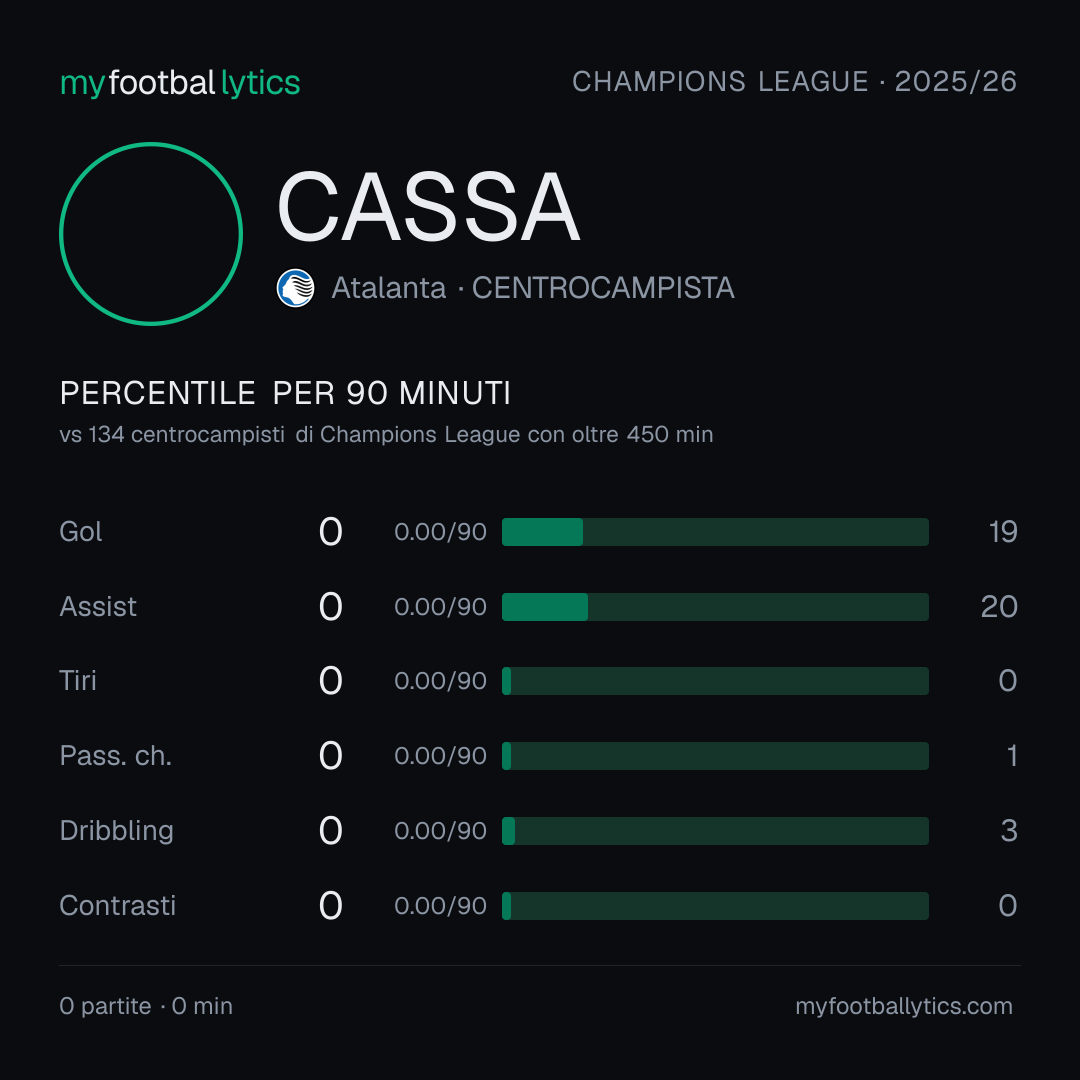Click the myfootballytics logo
Viewport: 1080px width, 1080px height.
pos(180,83)
